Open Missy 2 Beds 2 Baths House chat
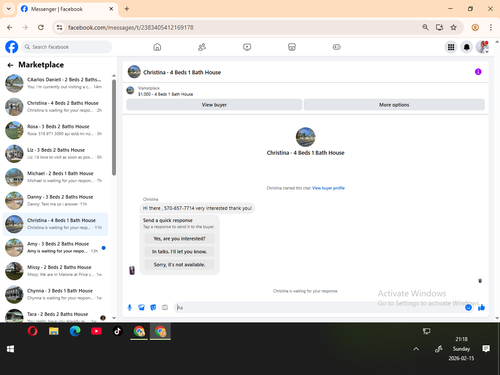The width and height of the screenshot is (500, 375). click(55, 271)
